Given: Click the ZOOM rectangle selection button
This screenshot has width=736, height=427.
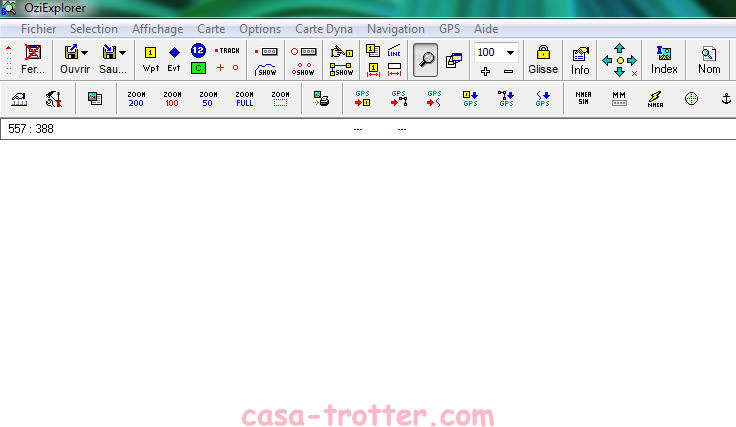Looking at the screenshot, I should [280, 99].
